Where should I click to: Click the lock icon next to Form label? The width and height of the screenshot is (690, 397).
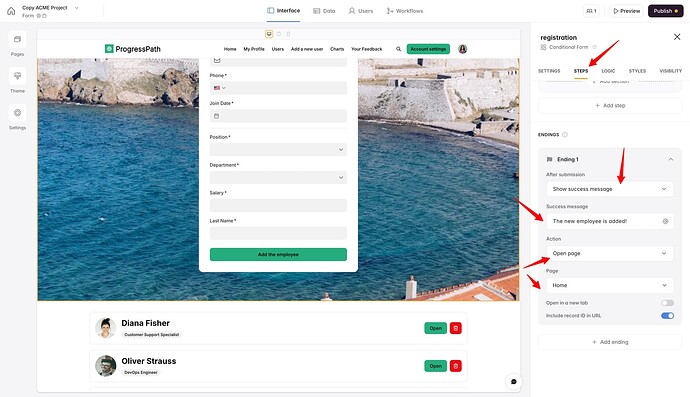click(44, 16)
